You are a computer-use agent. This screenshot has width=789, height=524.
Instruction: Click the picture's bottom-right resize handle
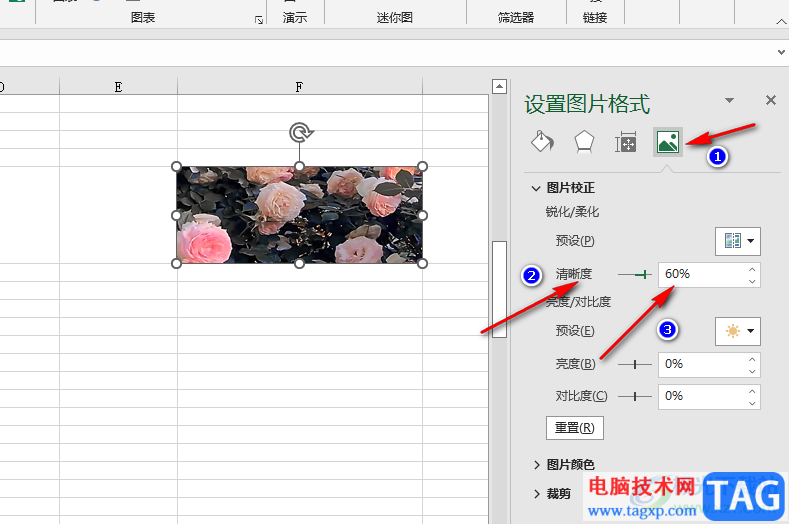tap(423, 263)
